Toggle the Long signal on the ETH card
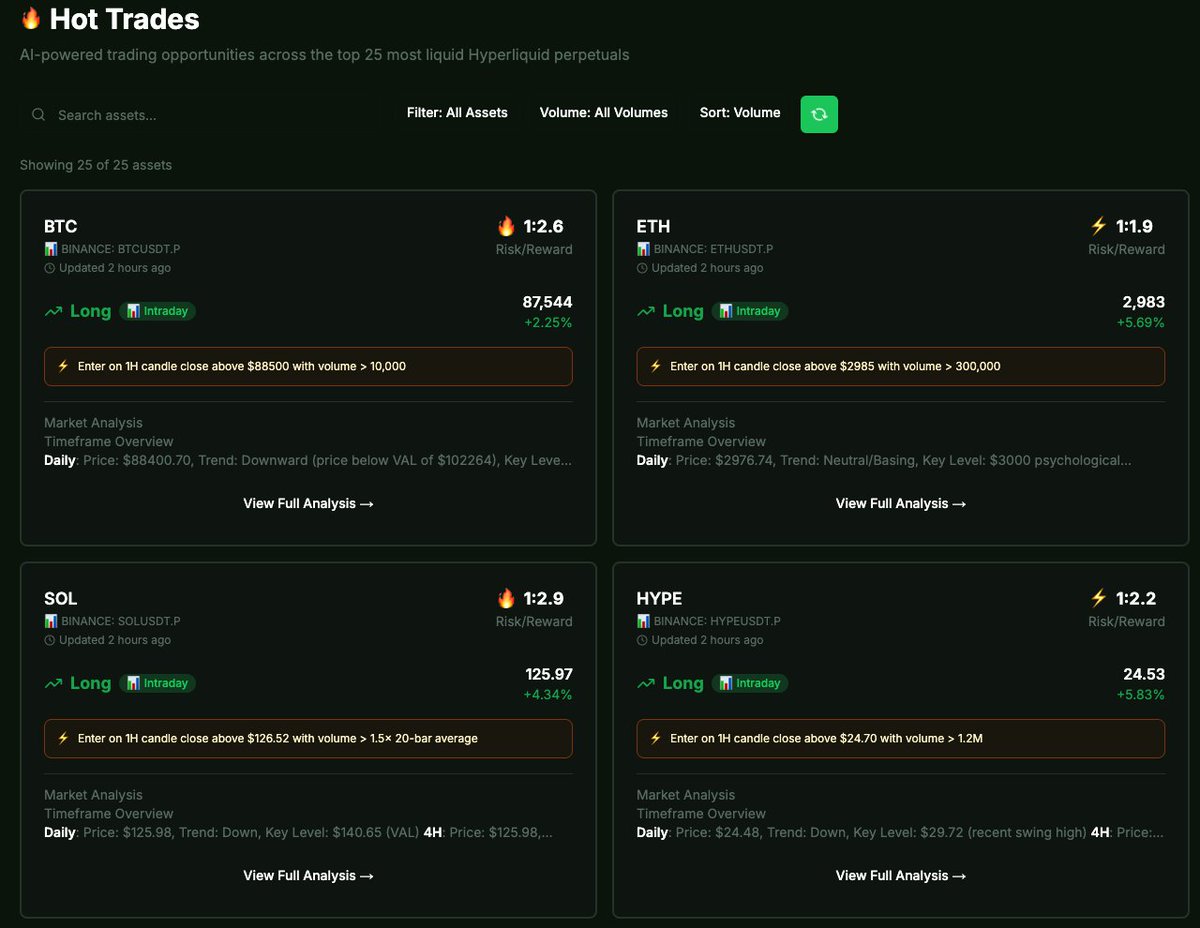 coord(683,311)
